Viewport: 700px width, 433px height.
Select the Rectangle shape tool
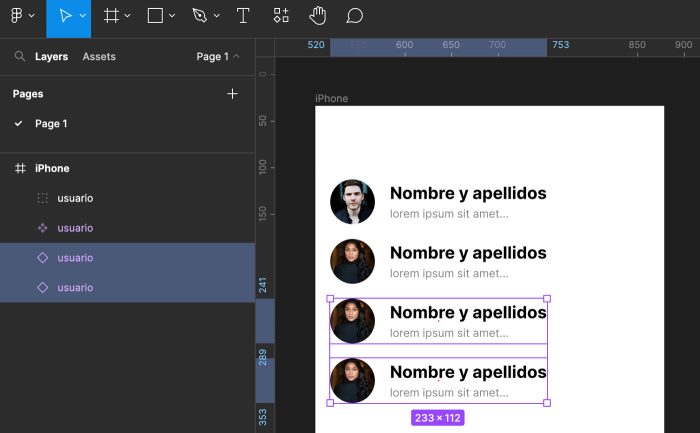[155, 16]
